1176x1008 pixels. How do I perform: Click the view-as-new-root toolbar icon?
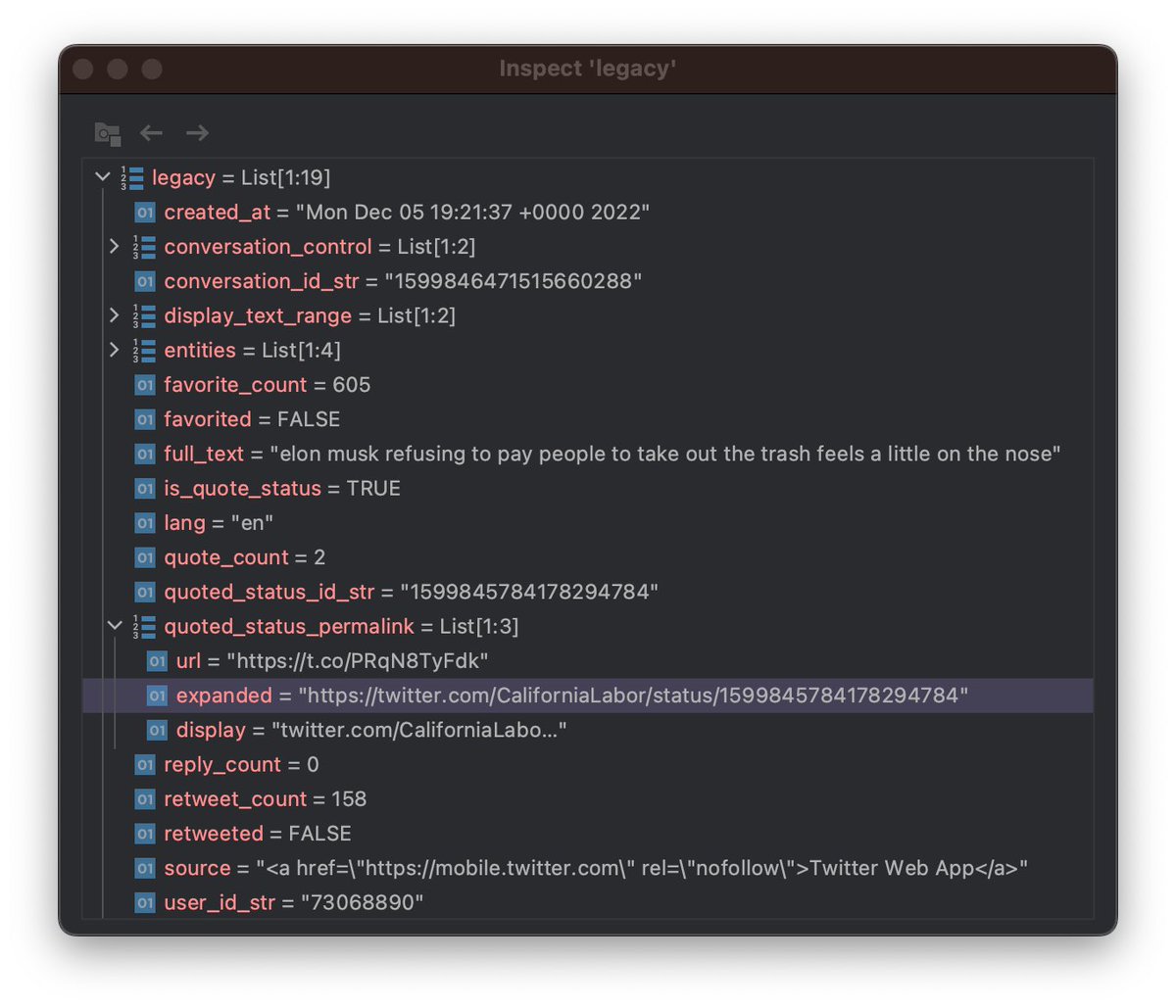108,133
